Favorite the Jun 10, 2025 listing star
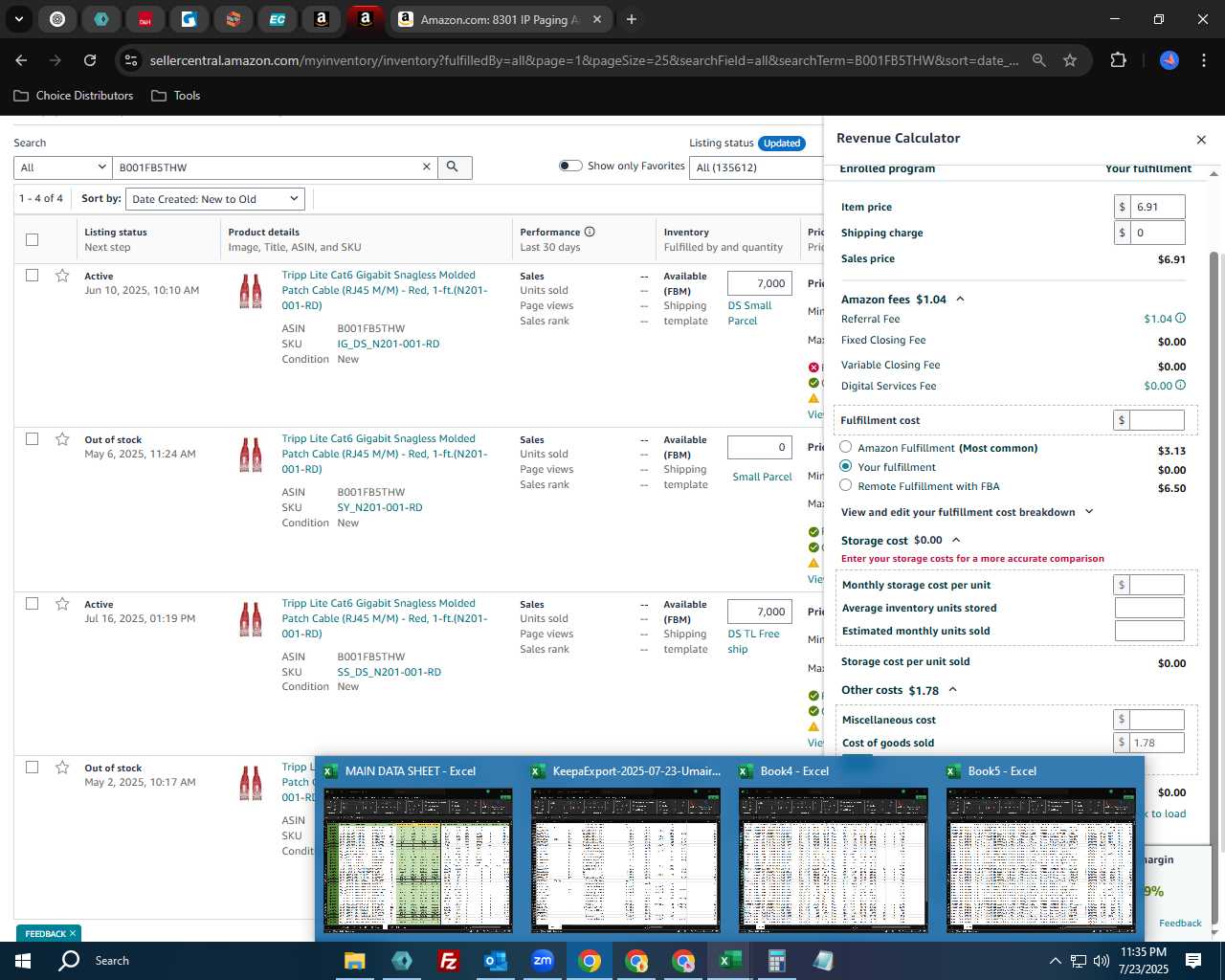 click(62, 276)
